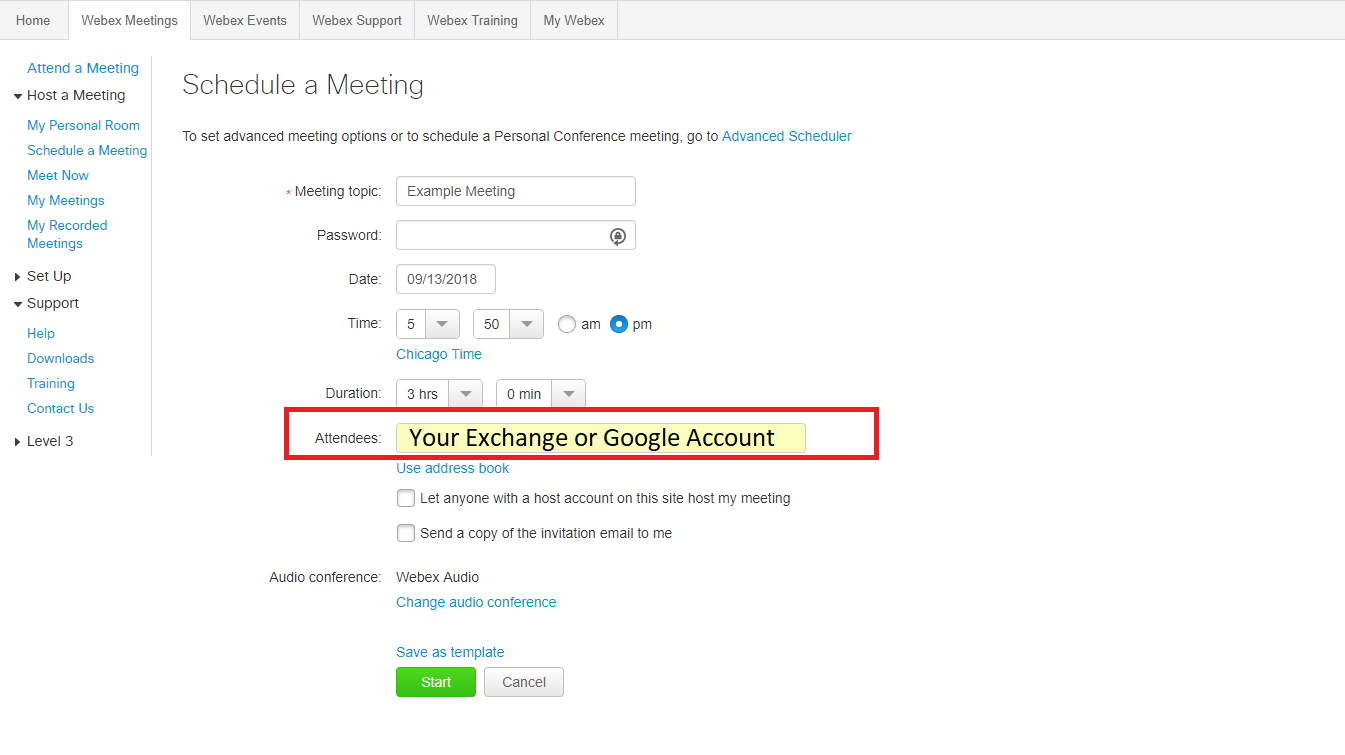
Task: Go to Downloads in the sidebar
Action: [x=60, y=358]
